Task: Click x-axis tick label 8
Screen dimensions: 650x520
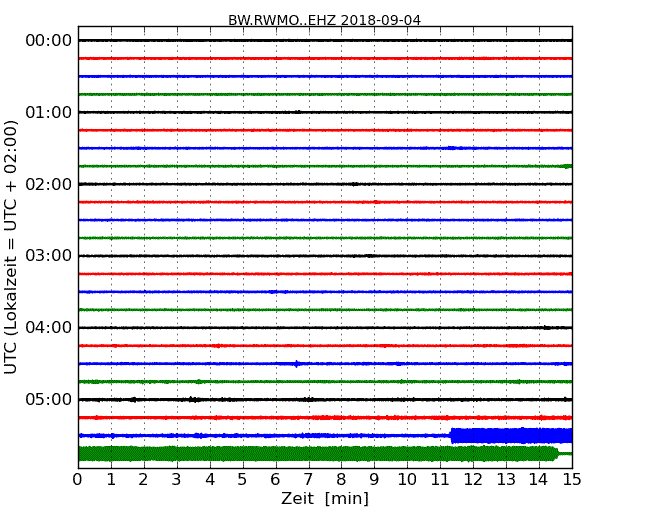Action: coord(341,480)
